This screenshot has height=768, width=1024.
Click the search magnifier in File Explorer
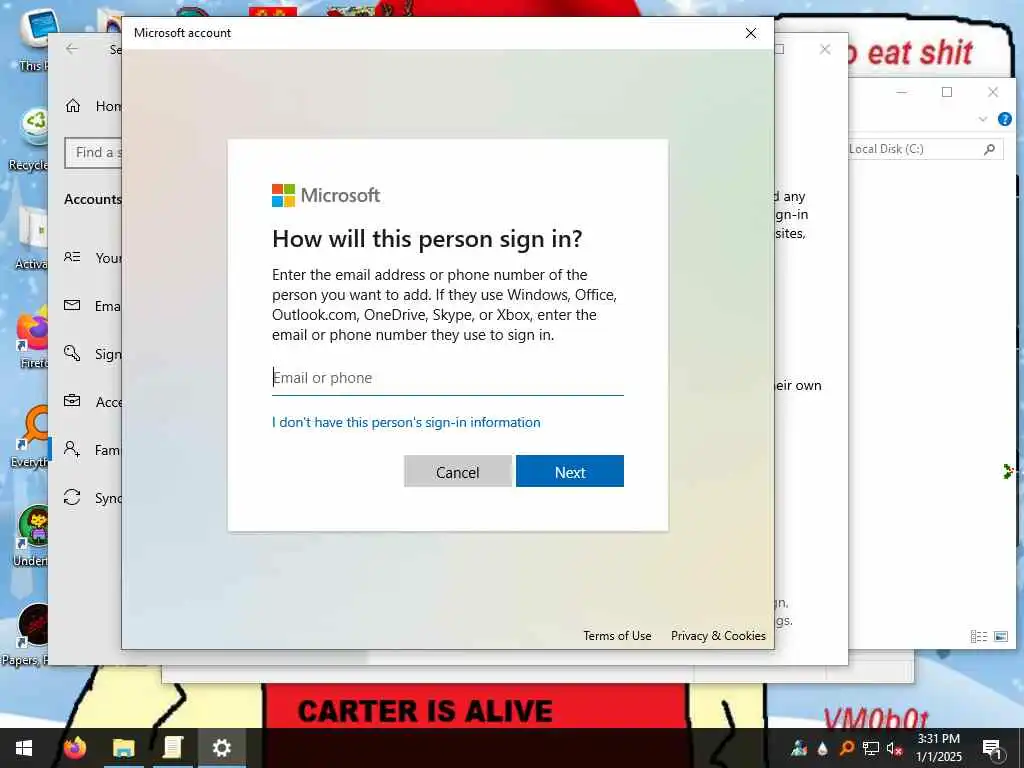[x=989, y=149]
